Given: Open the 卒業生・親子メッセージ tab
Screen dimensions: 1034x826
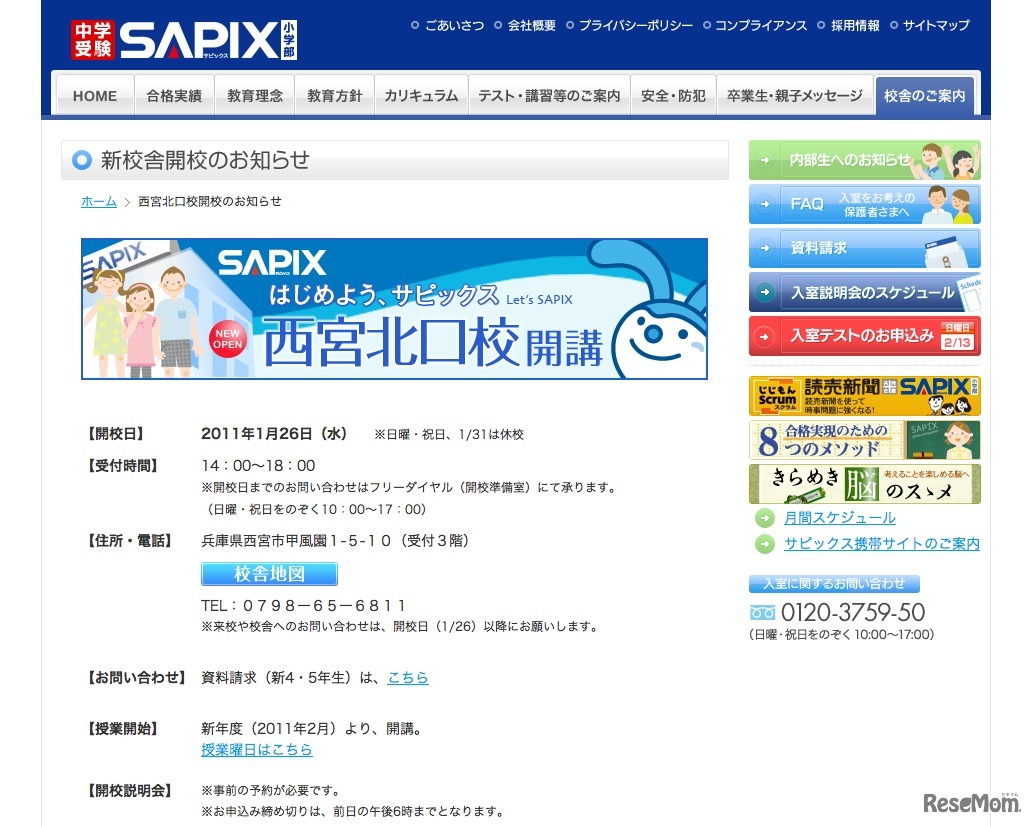Looking at the screenshot, I should tap(795, 96).
